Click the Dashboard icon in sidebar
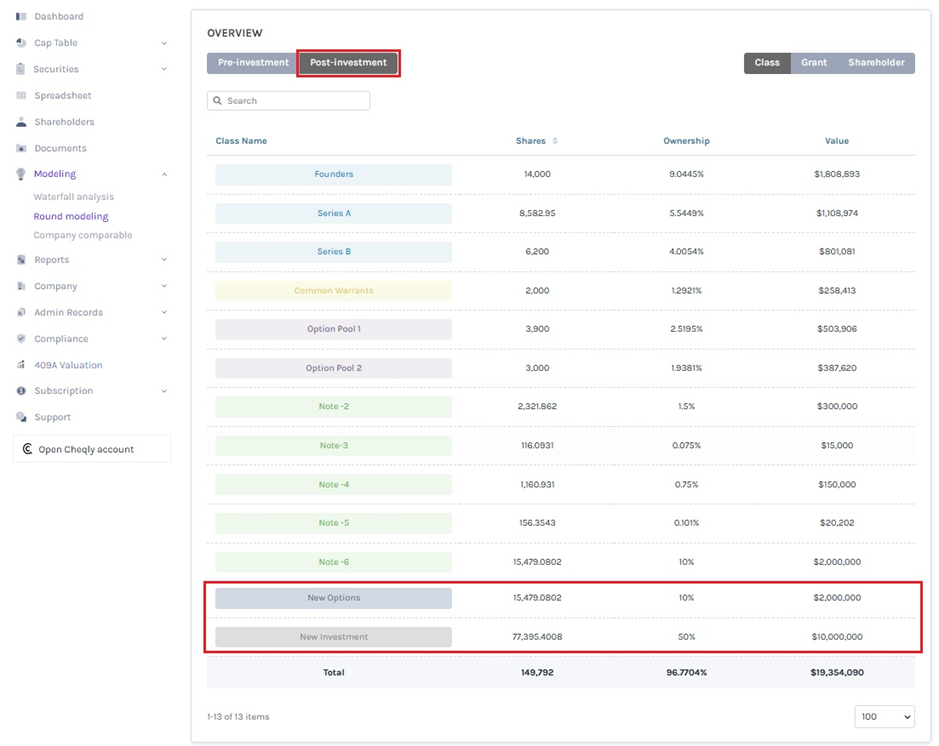939x746 pixels. 22,17
